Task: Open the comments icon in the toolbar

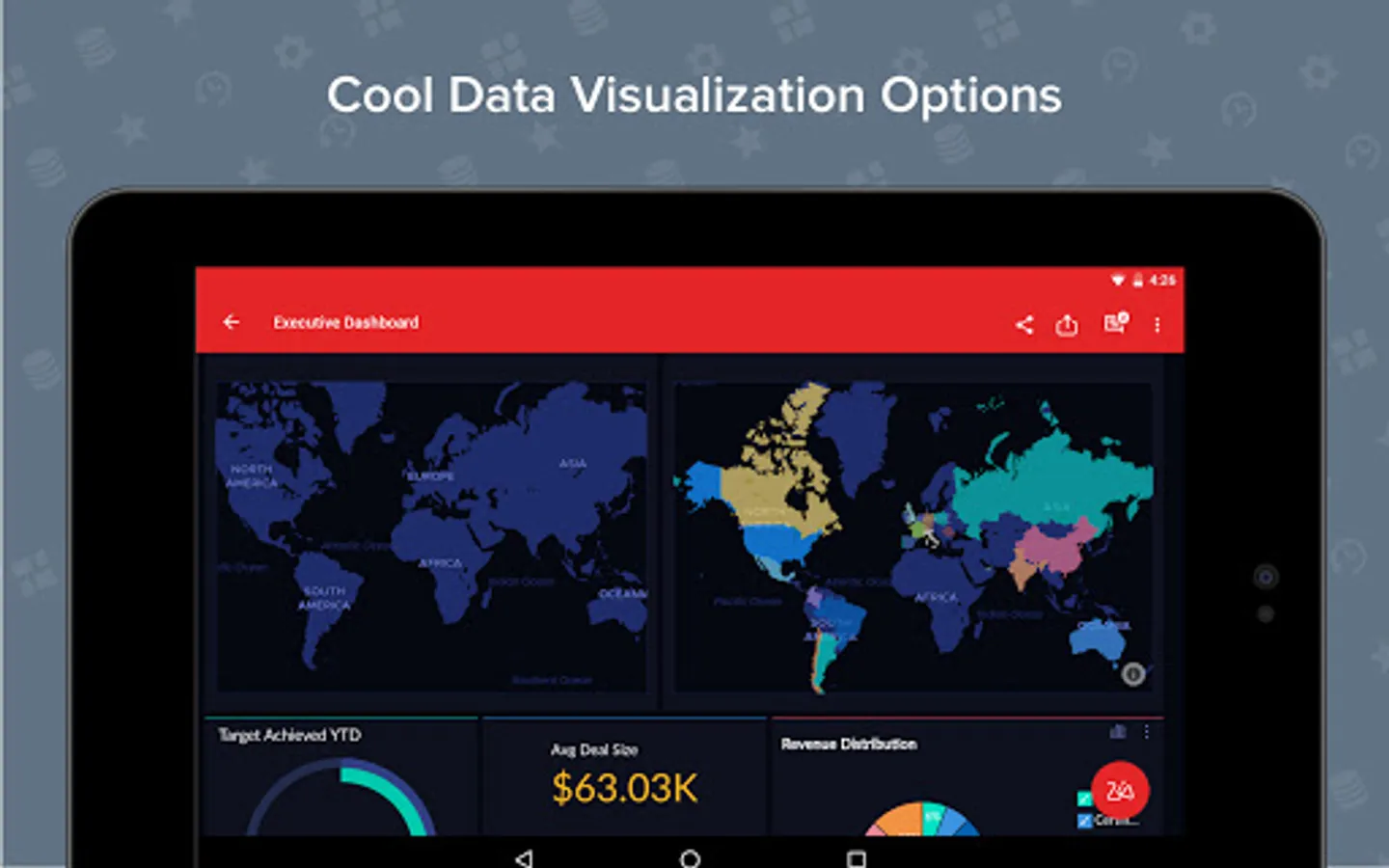Action: (1116, 323)
